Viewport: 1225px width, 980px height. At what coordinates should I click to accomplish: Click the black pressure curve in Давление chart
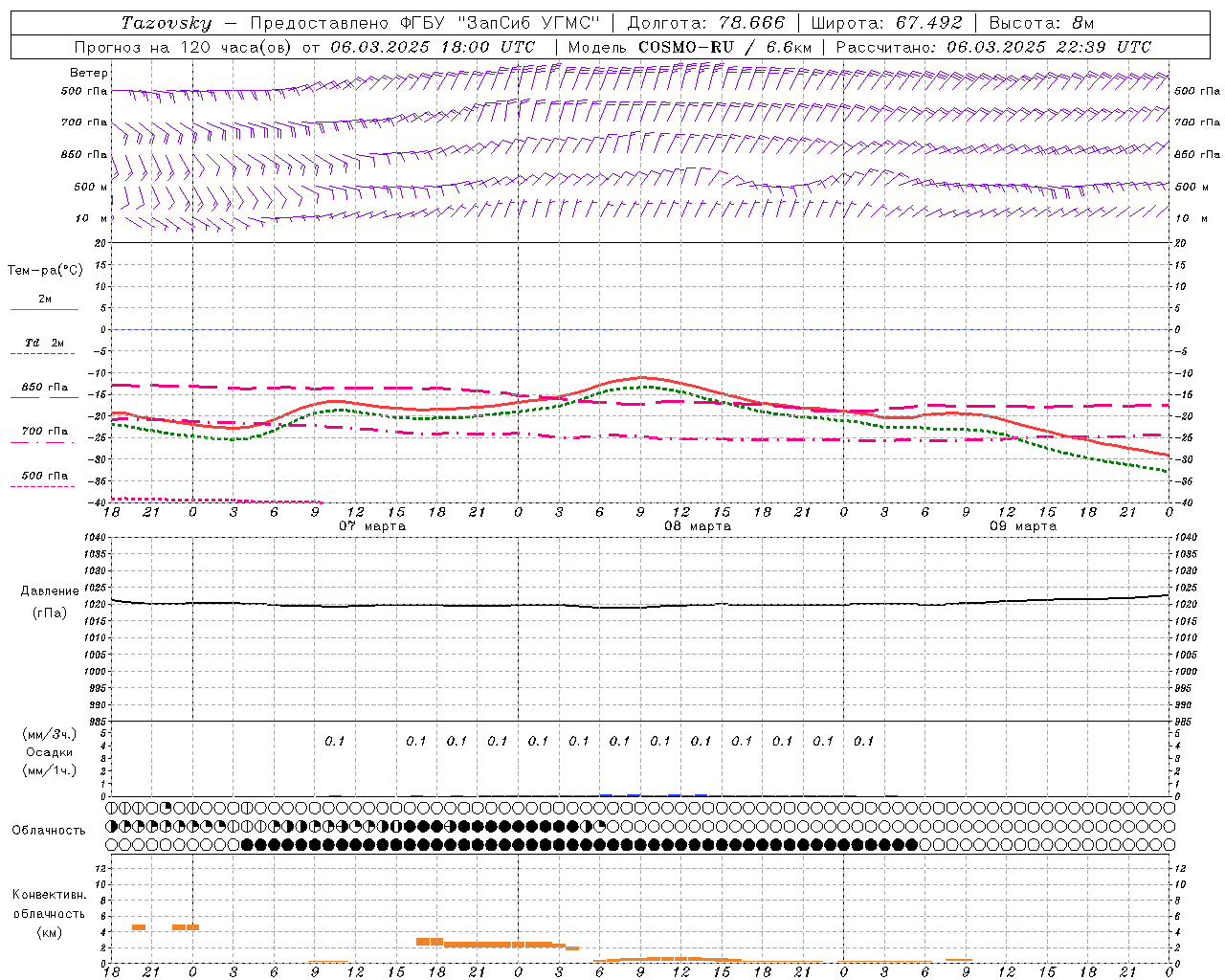click(641, 607)
